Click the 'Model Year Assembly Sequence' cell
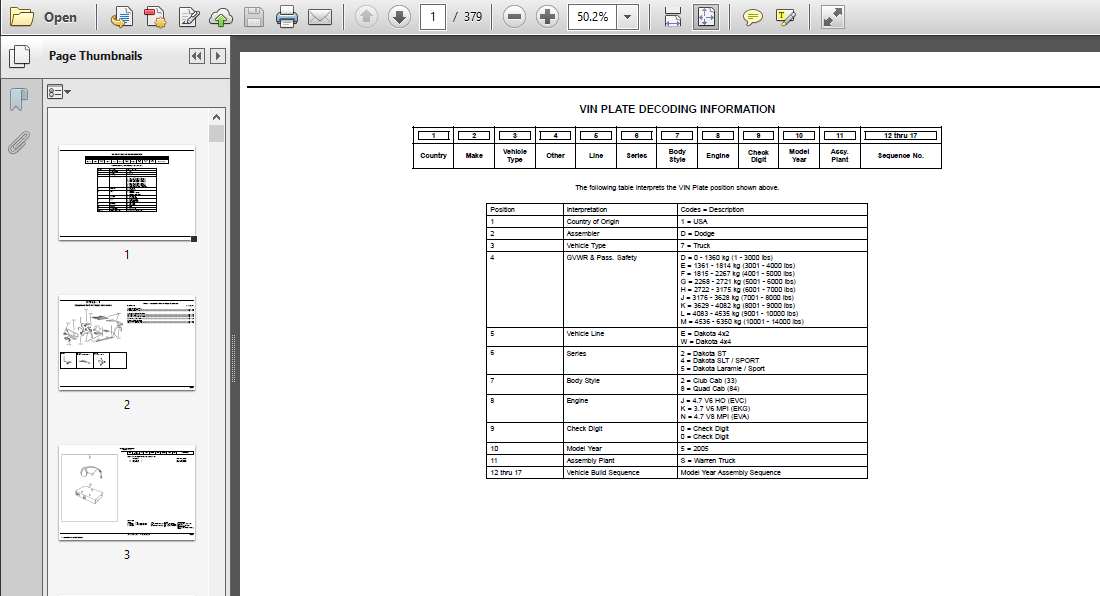The width and height of the screenshot is (1100, 596). [x=772, y=473]
